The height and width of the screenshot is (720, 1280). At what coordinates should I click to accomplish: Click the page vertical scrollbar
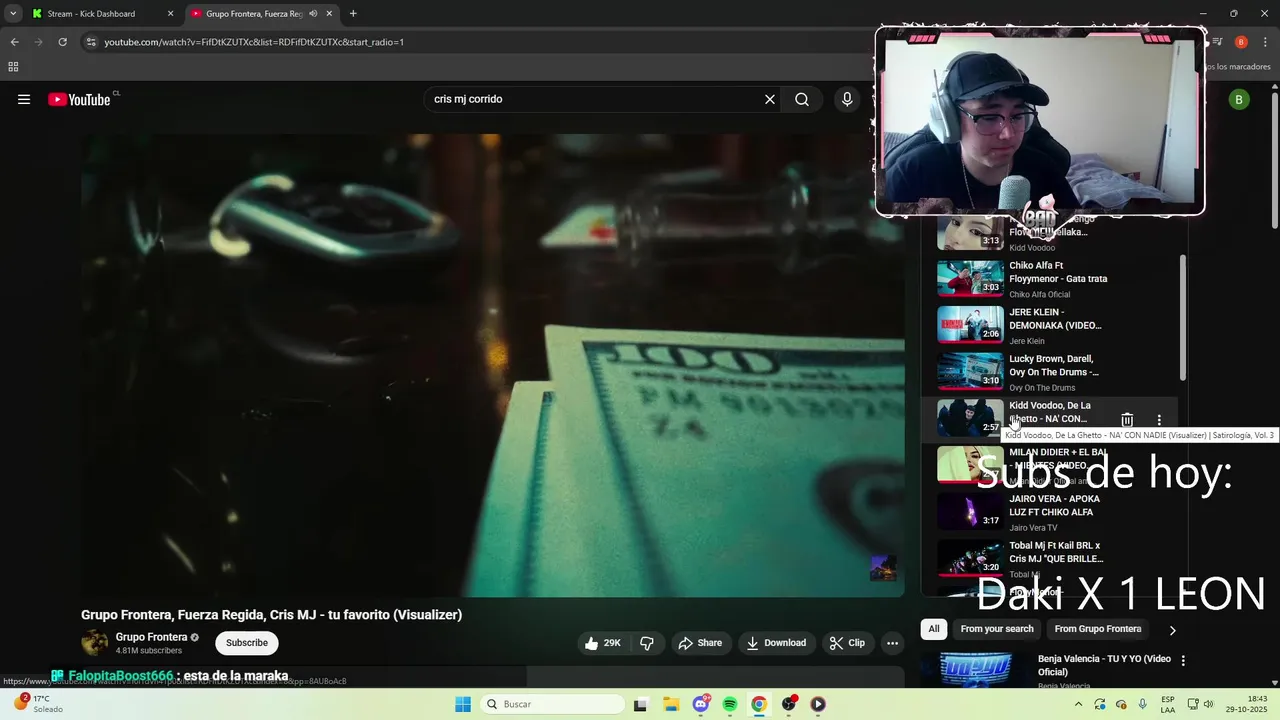click(x=1274, y=160)
